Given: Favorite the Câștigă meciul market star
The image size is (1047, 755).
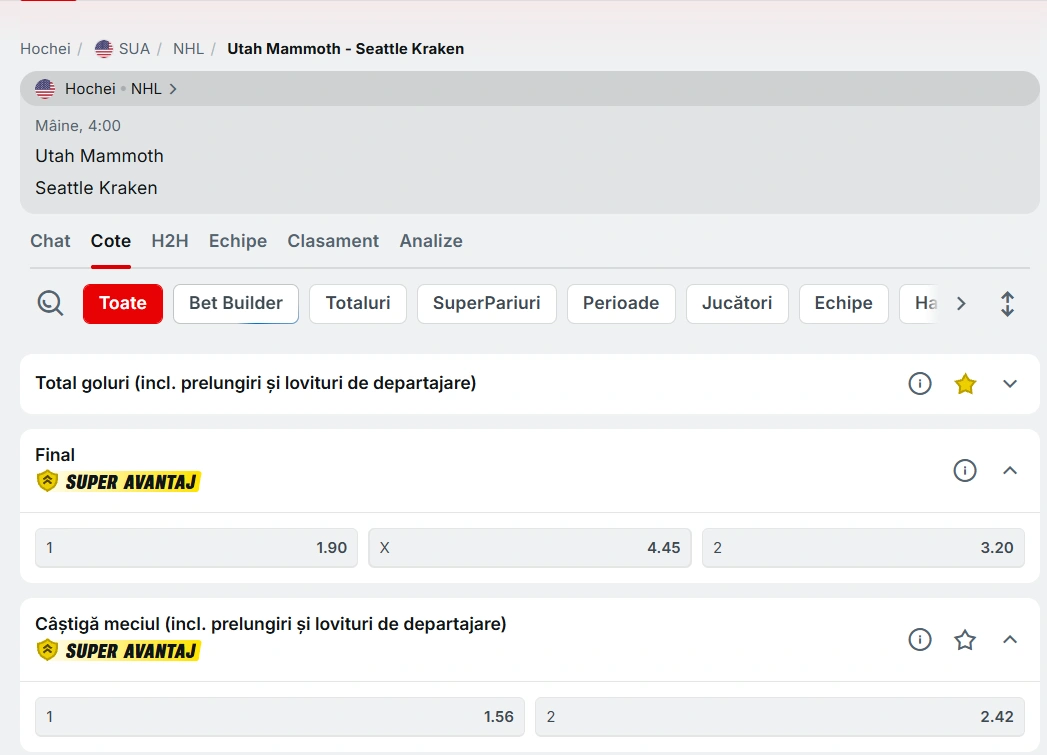Looking at the screenshot, I should coord(965,640).
